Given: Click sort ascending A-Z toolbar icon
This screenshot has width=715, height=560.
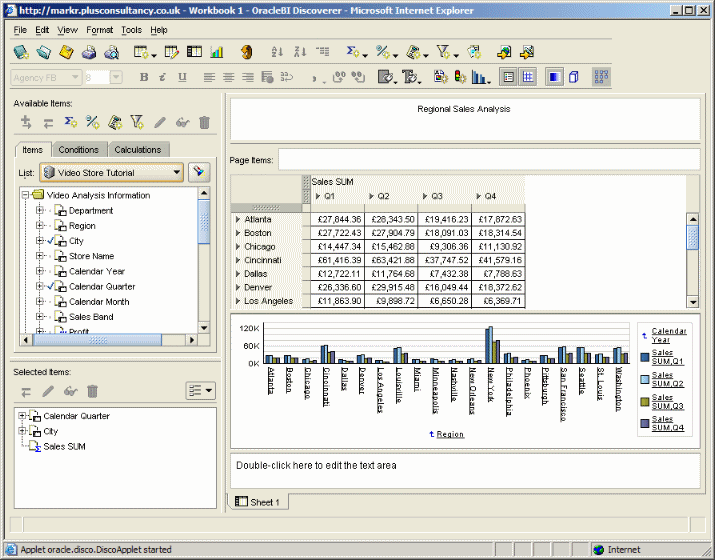Looking at the screenshot, I should (x=275, y=52).
